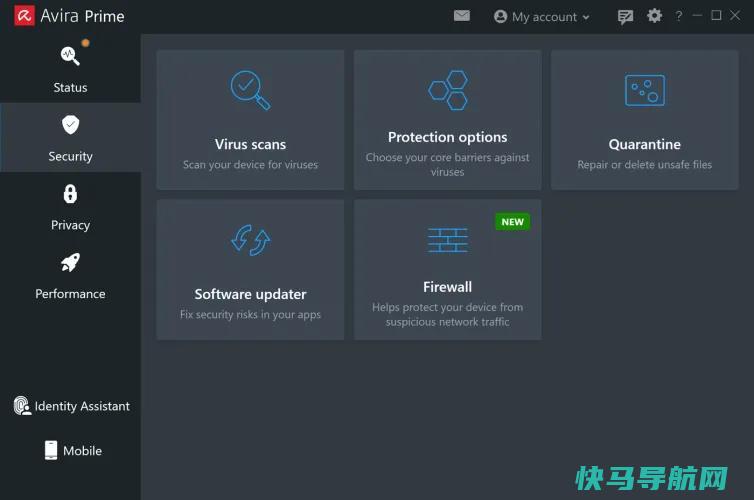754x500 pixels.
Task: Open settings via the gear icon
Action: (x=654, y=16)
